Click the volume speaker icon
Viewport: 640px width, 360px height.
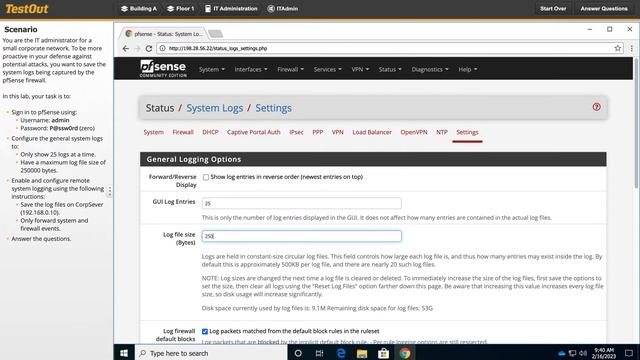583,353
